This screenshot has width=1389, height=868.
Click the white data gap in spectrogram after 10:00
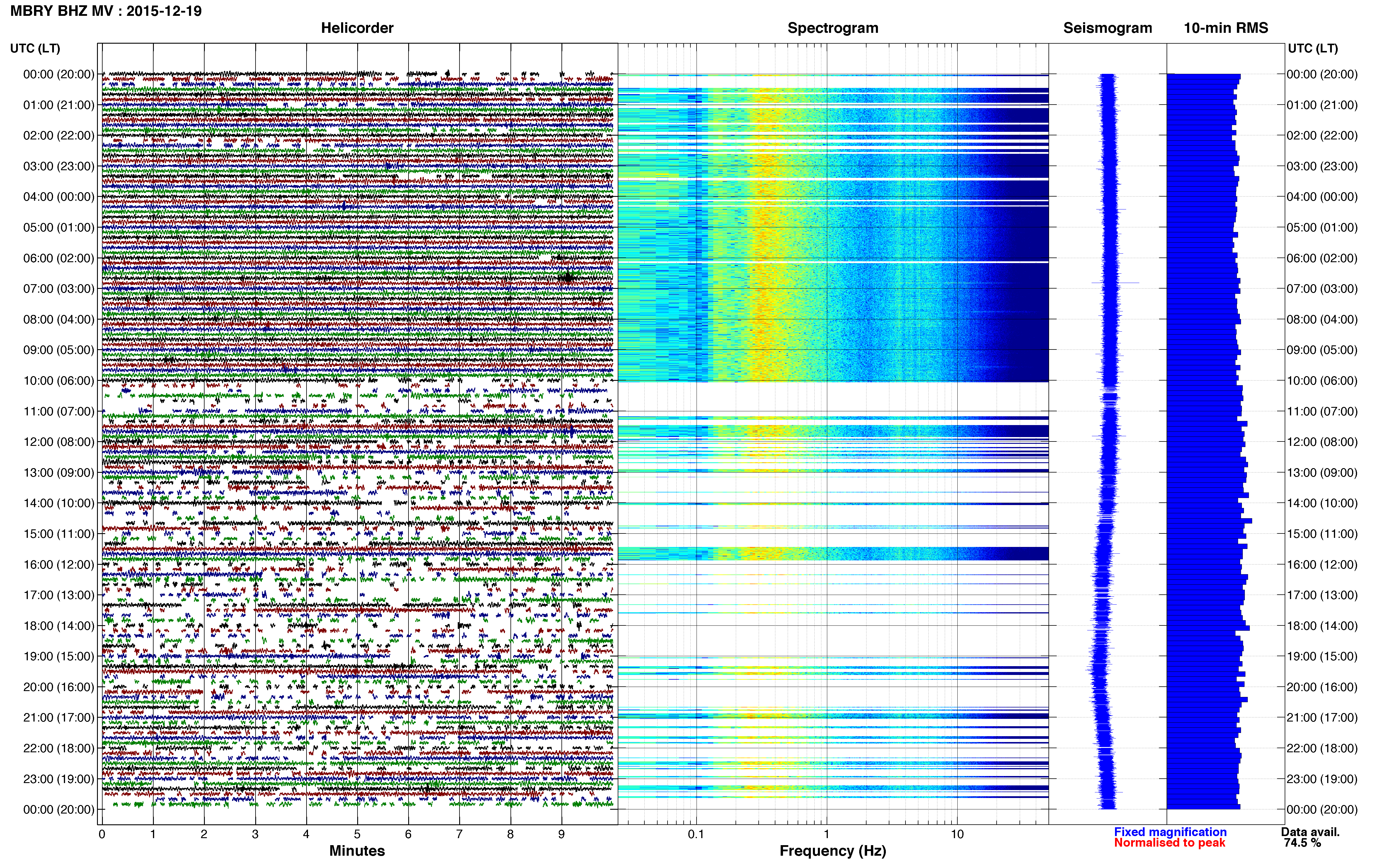point(833,399)
